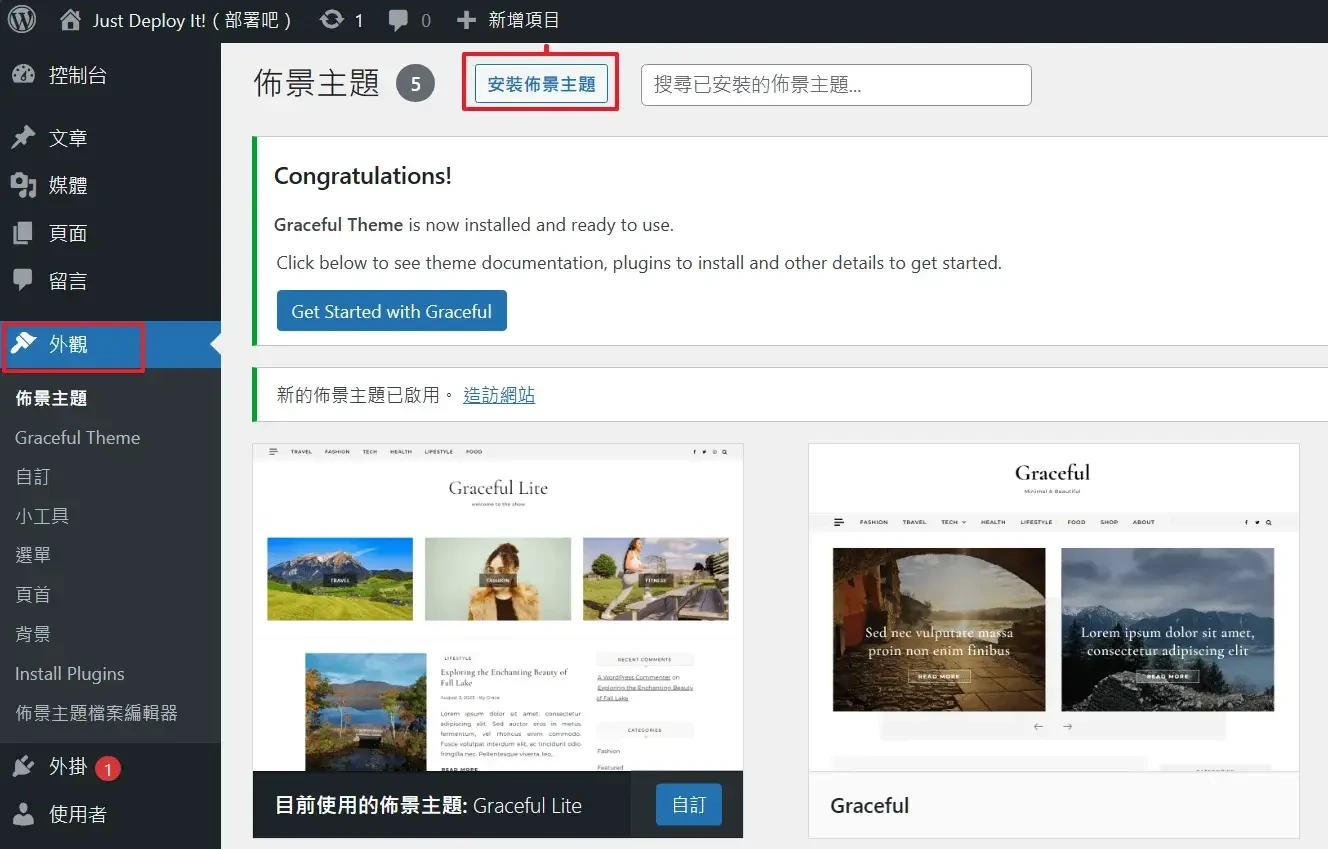
Task: Click the plus icon for new item
Action: [x=466, y=20]
